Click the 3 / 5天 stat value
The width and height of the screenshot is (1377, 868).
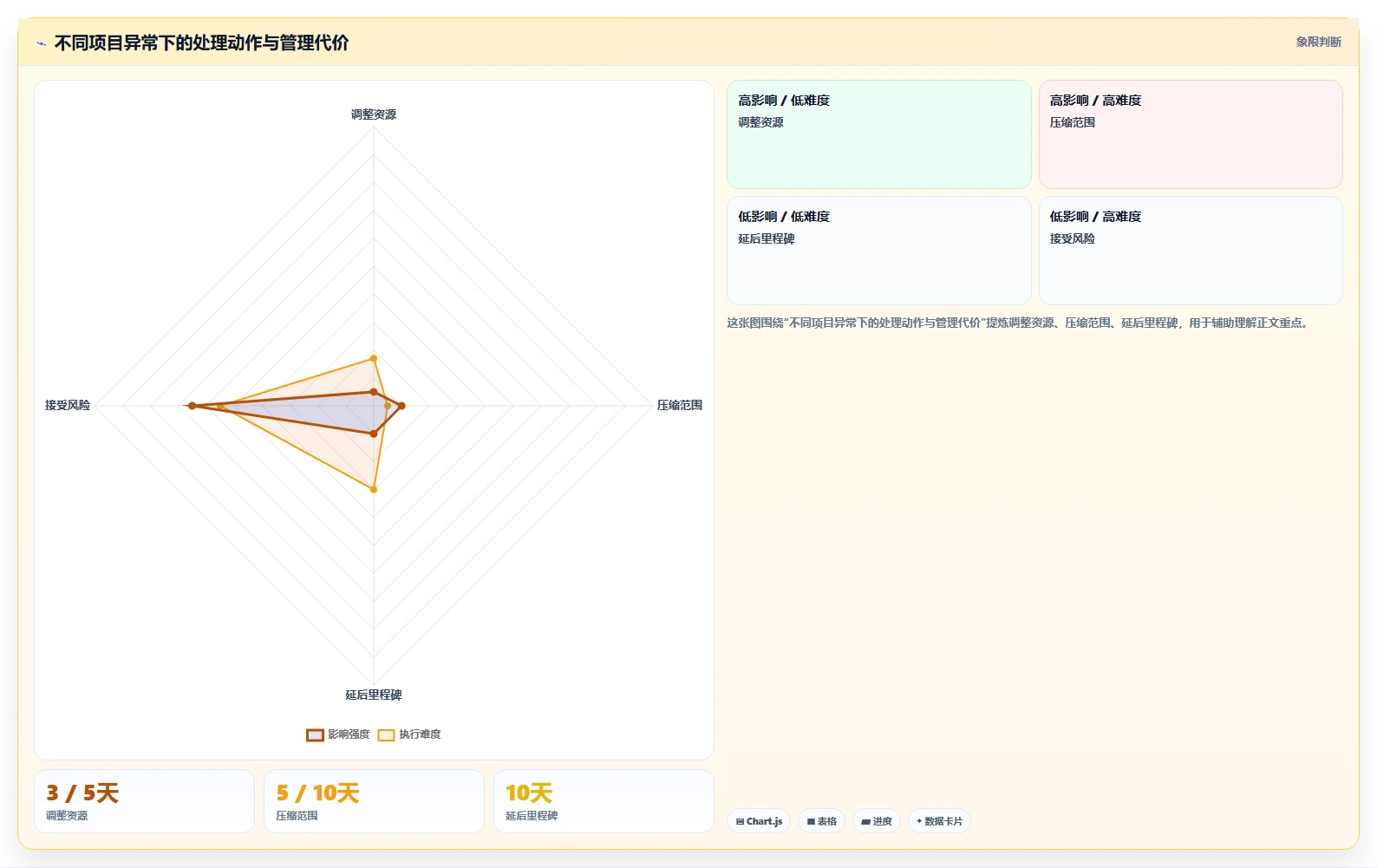(x=82, y=793)
